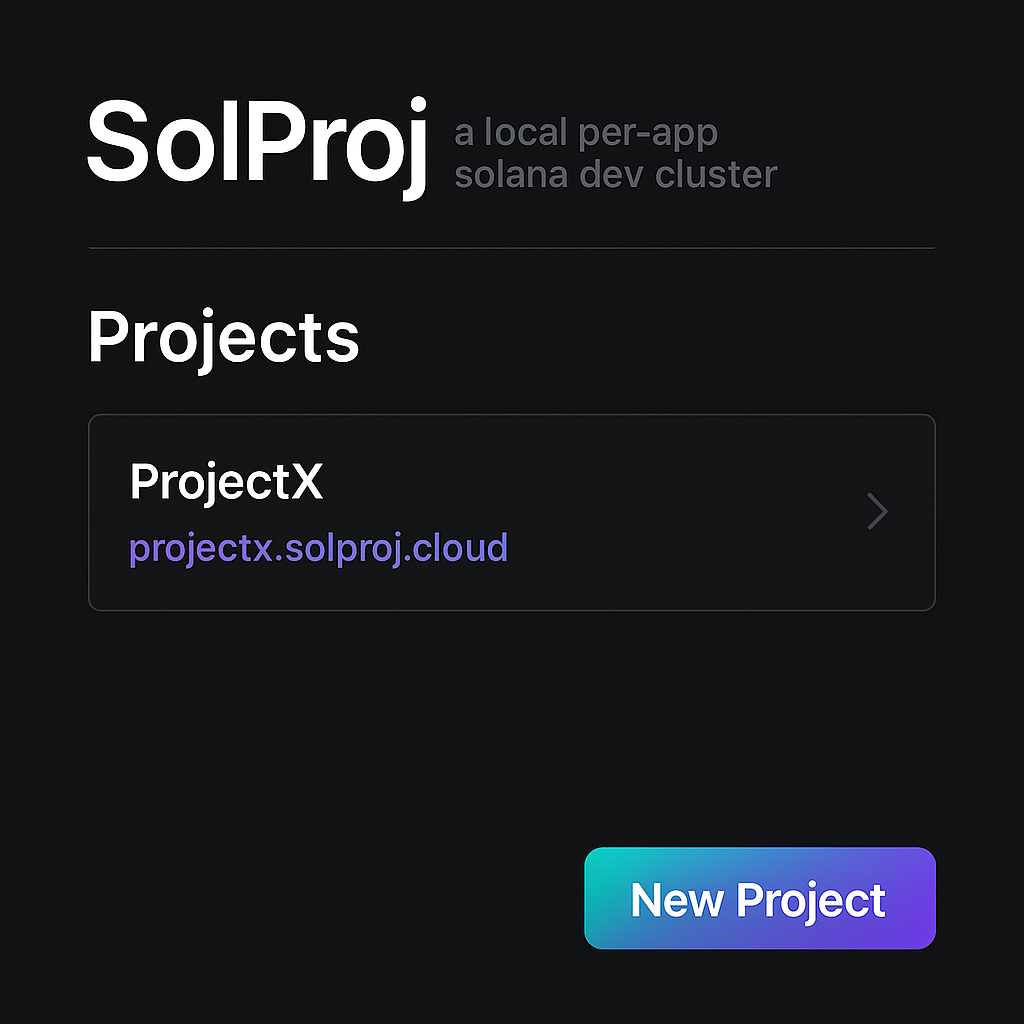This screenshot has height=1024, width=1024.
Task: Click the Projects section heading
Action: point(223,337)
